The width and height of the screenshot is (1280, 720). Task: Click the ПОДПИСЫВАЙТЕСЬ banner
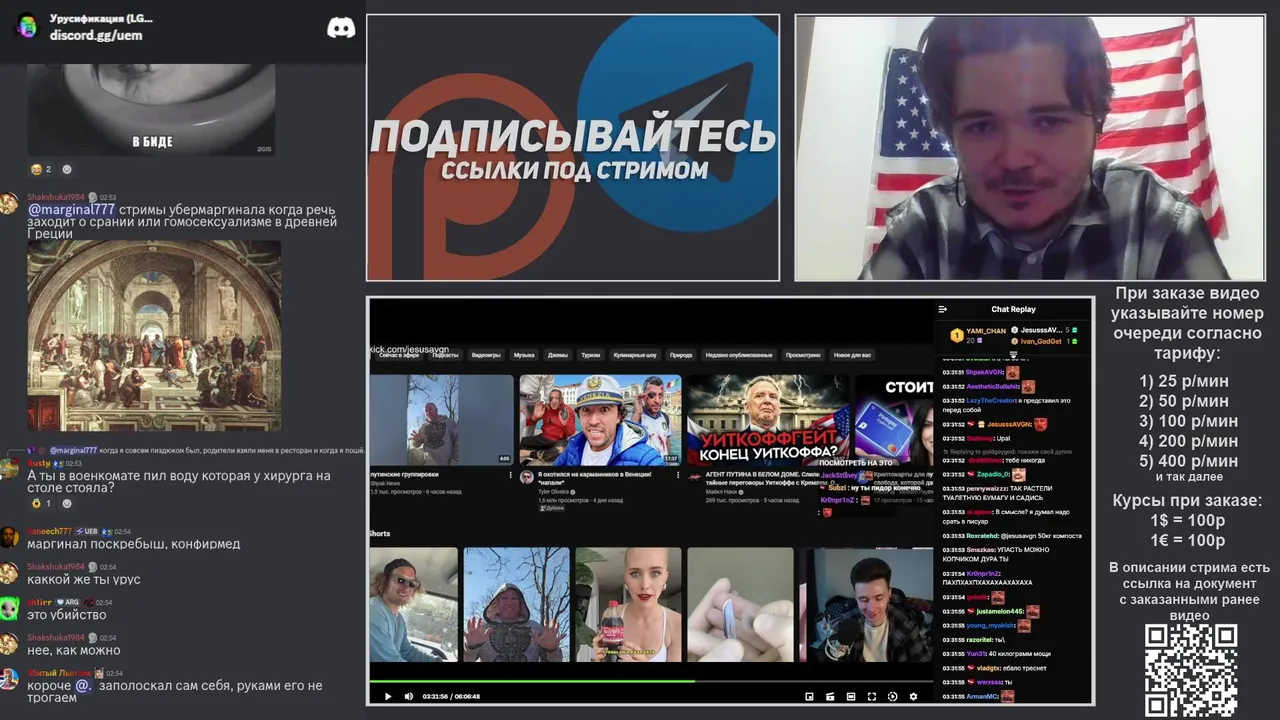click(573, 148)
